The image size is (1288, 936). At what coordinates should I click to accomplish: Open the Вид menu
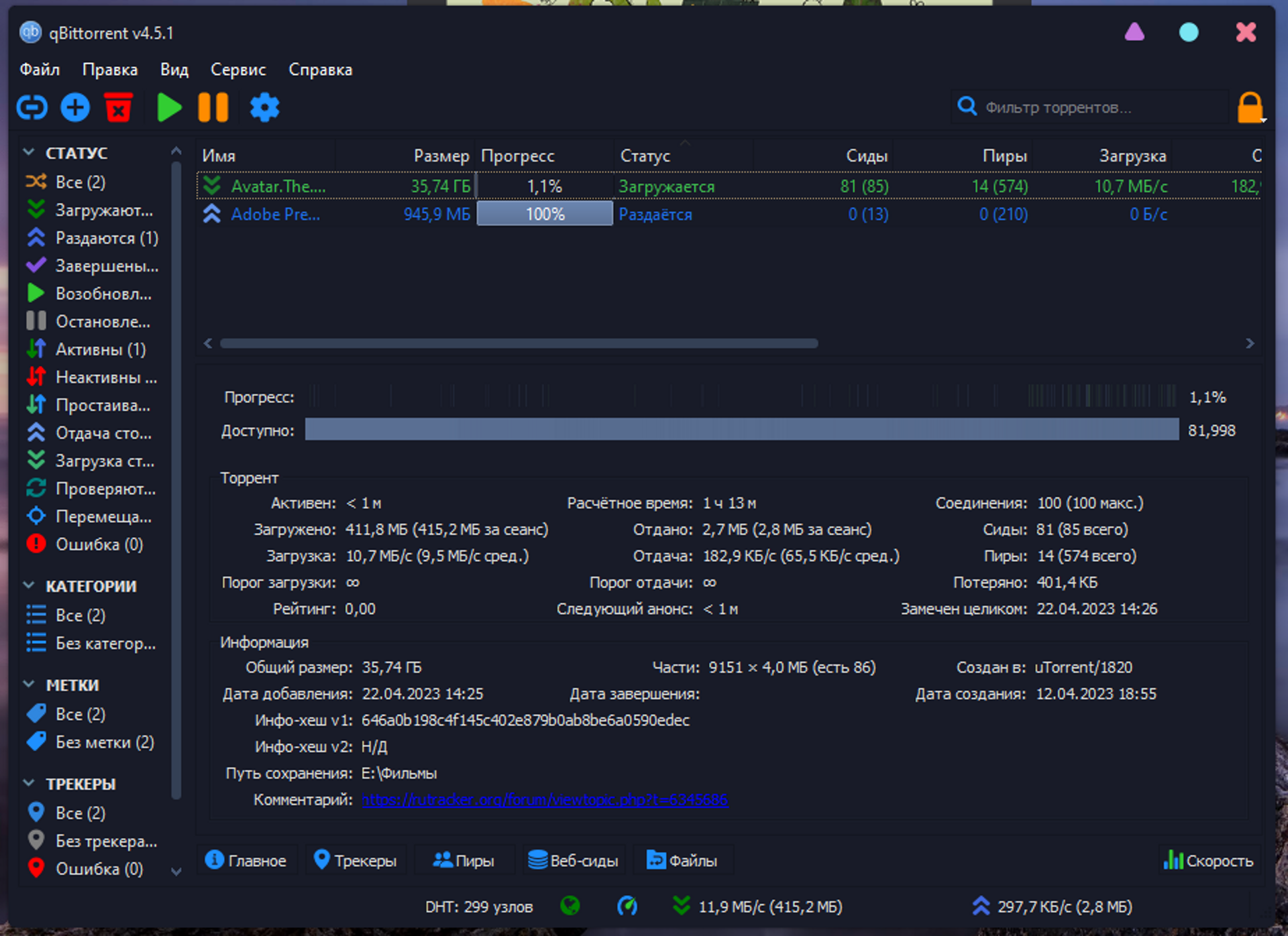[174, 70]
